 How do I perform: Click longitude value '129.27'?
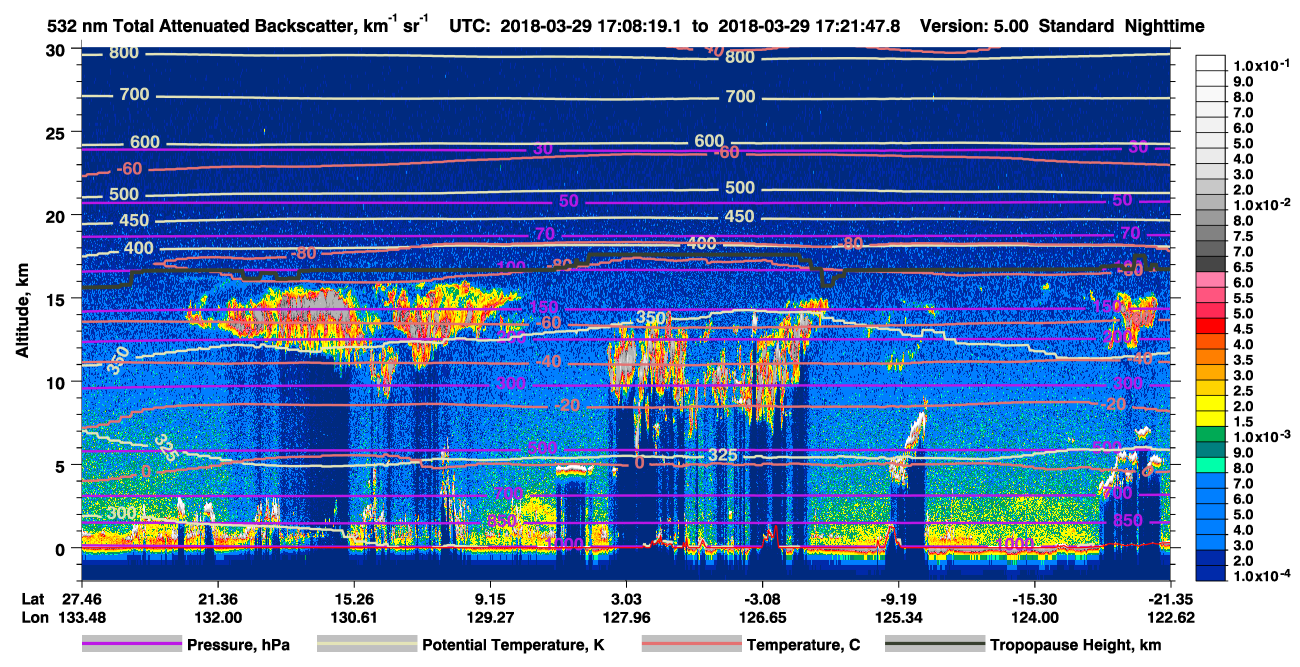pos(490,617)
